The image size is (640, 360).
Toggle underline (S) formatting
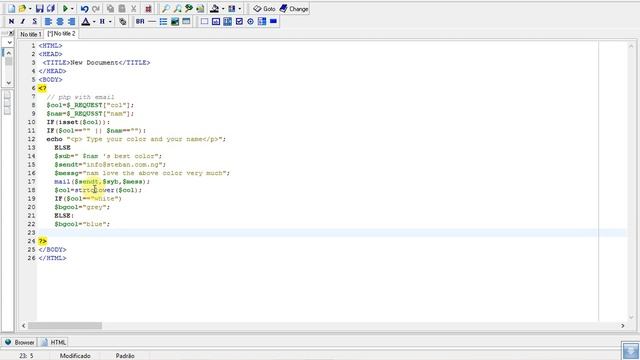point(34,21)
